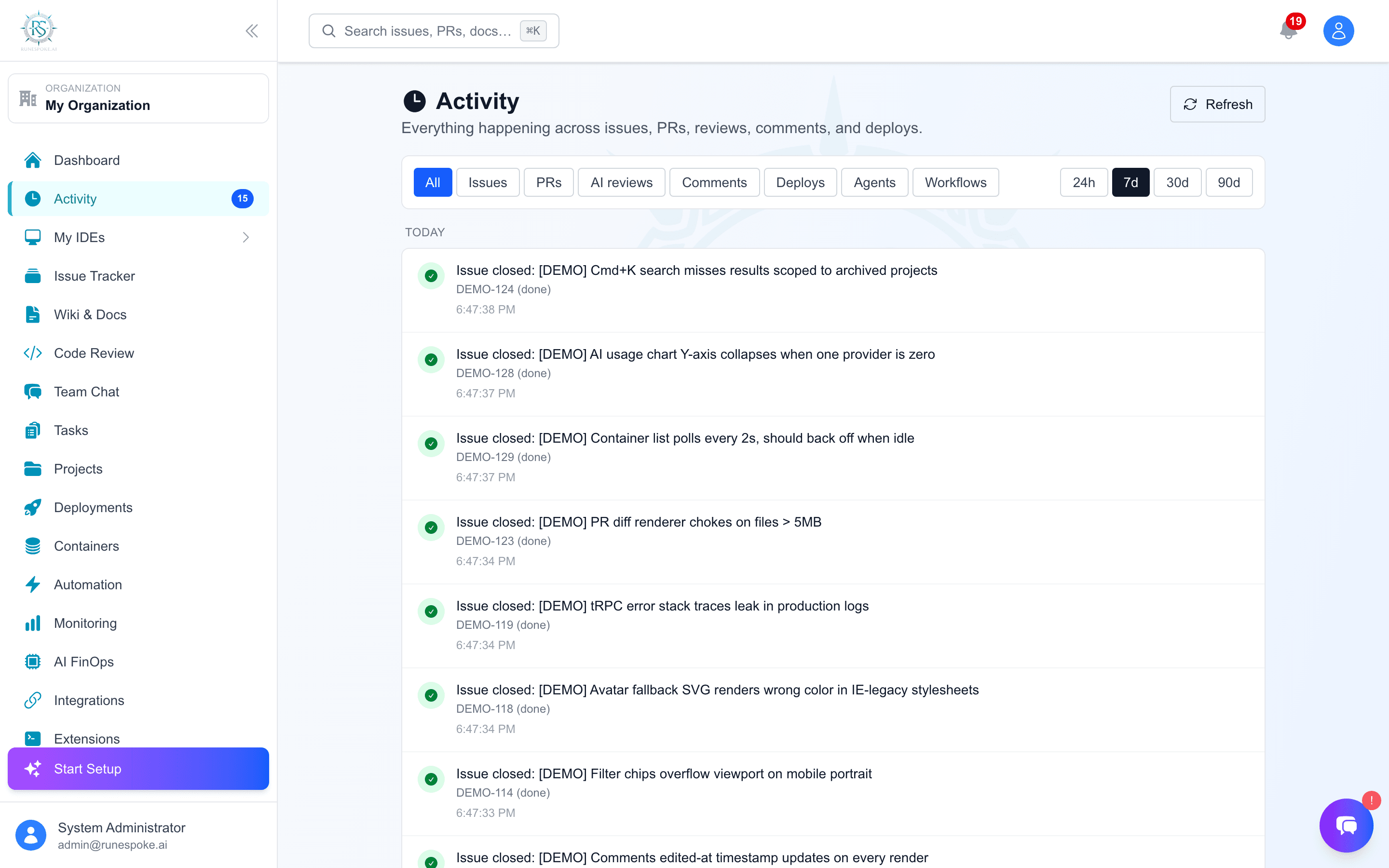Focus the search issues input field
The width and height of the screenshot is (1389, 868).
tap(434, 31)
